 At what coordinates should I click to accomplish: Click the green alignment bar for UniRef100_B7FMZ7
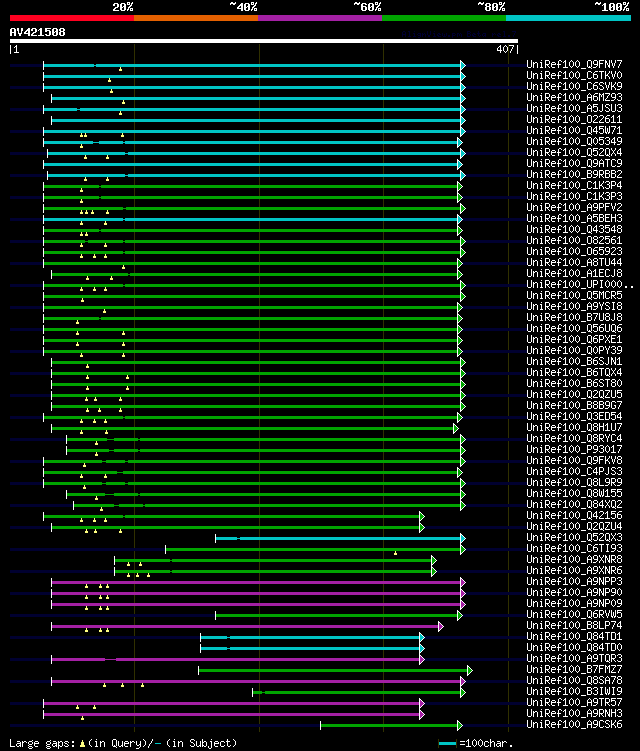pos(335,671)
